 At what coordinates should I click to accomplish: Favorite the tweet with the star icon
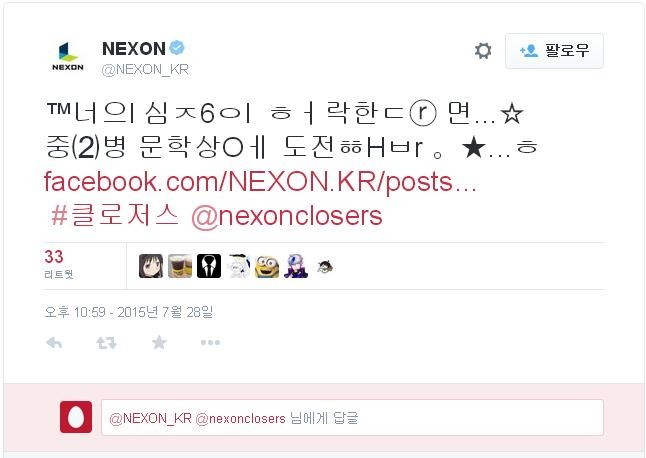159,342
